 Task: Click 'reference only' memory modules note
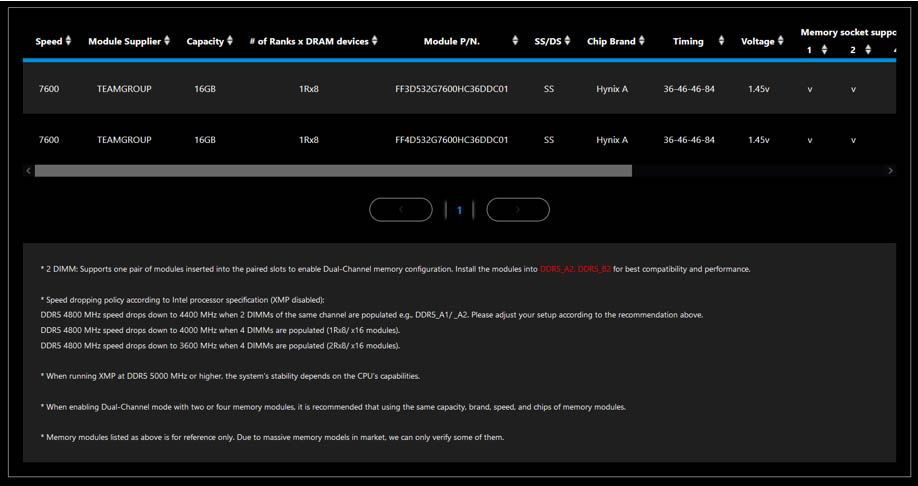click(272, 437)
